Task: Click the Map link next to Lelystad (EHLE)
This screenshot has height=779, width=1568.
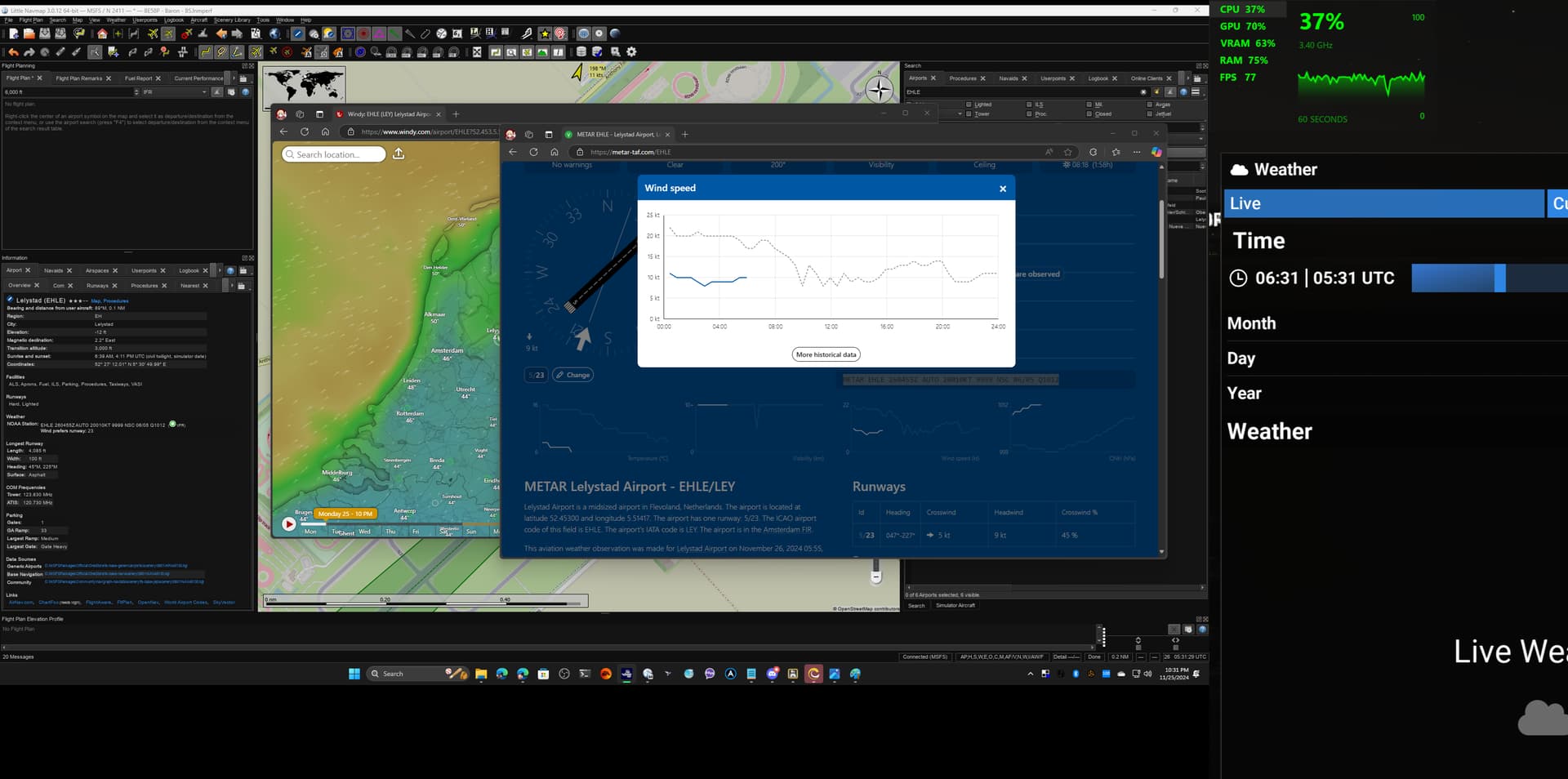Action: tap(96, 301)
